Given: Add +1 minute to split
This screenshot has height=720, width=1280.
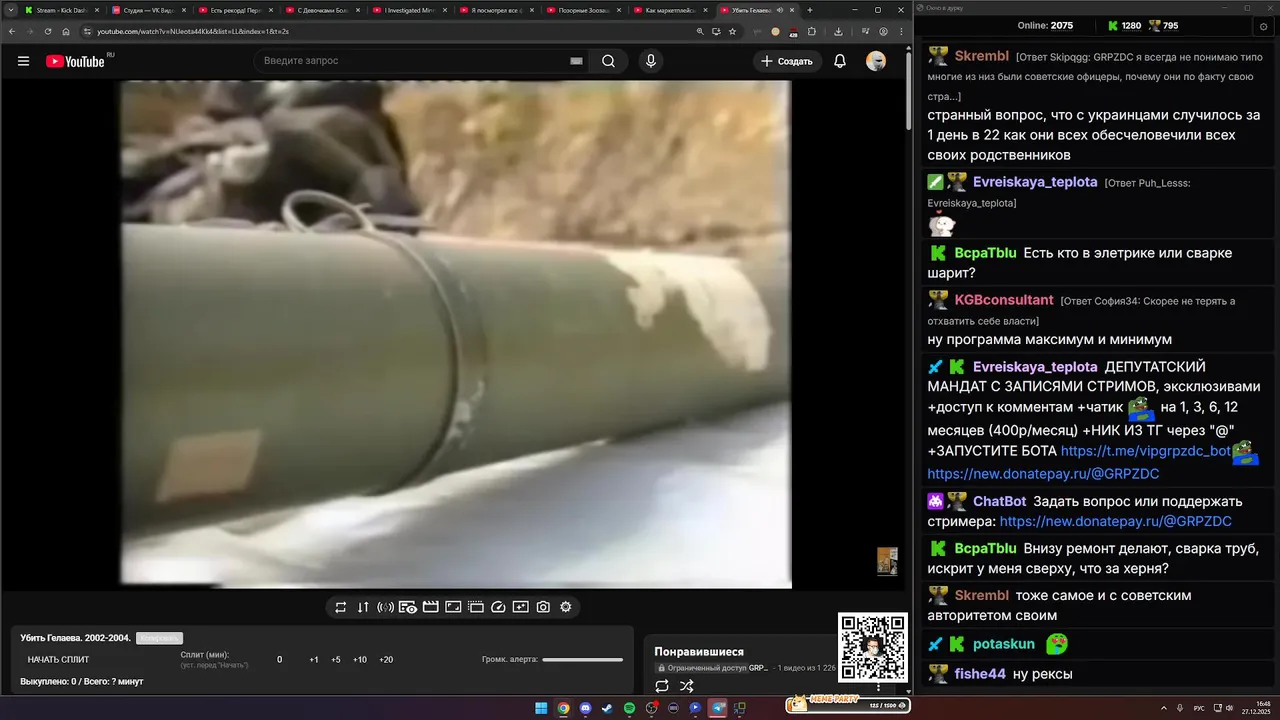Looking at the screenshot, I should 314,660.
